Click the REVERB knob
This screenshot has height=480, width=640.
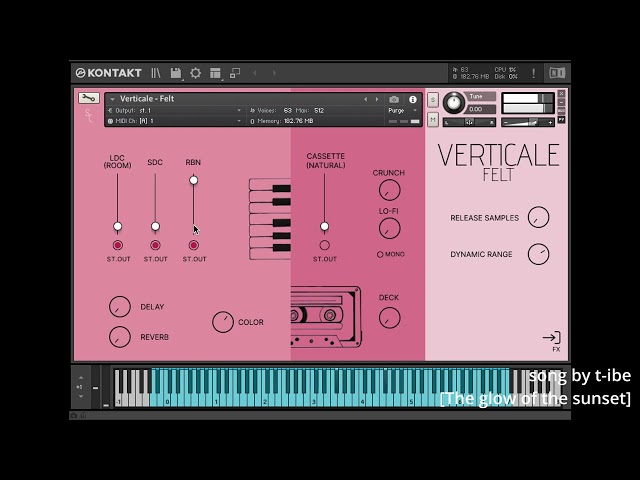point(120,337)
